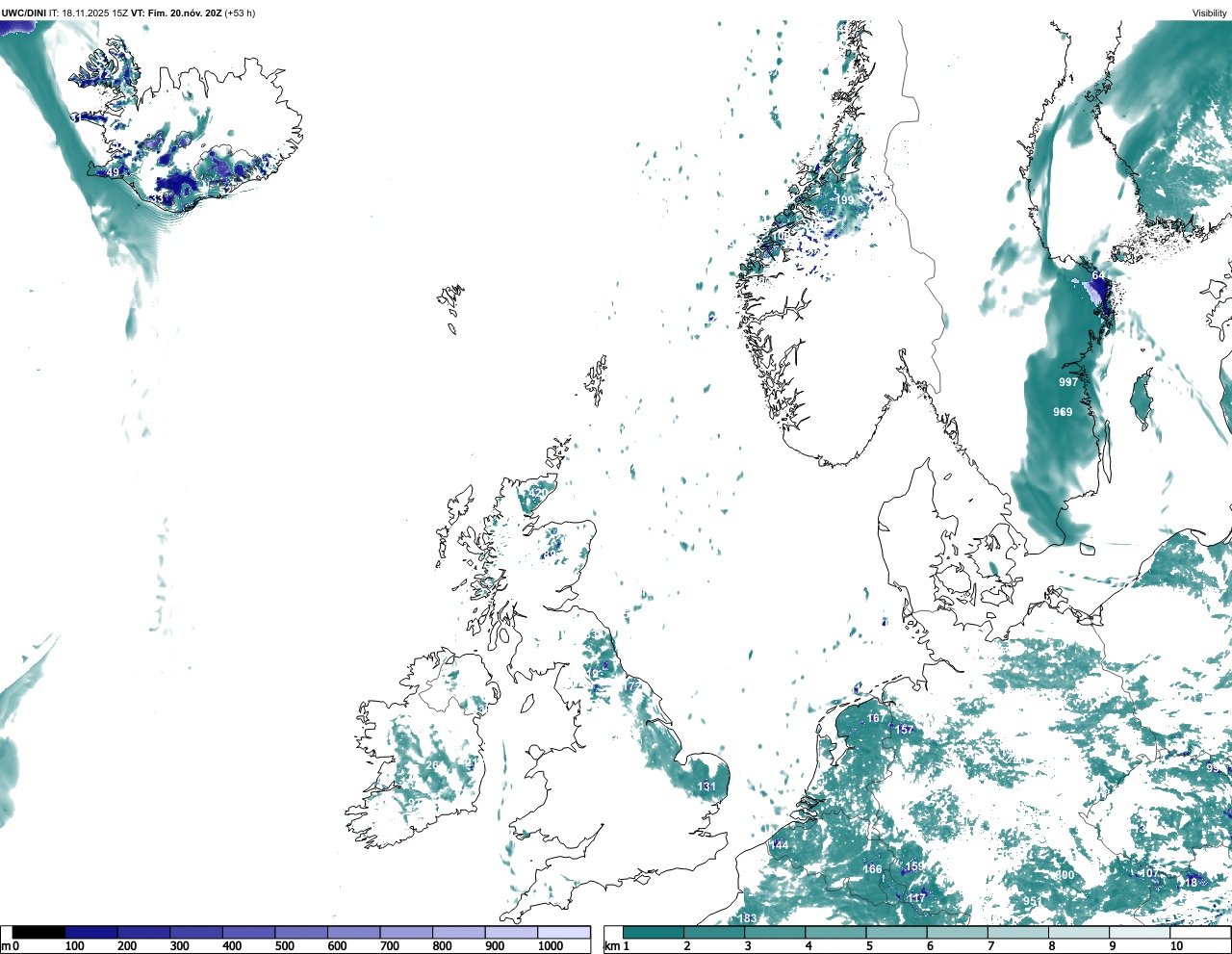Click the '2' tick on km scale

pyautogui.click(x=686, y=946)
